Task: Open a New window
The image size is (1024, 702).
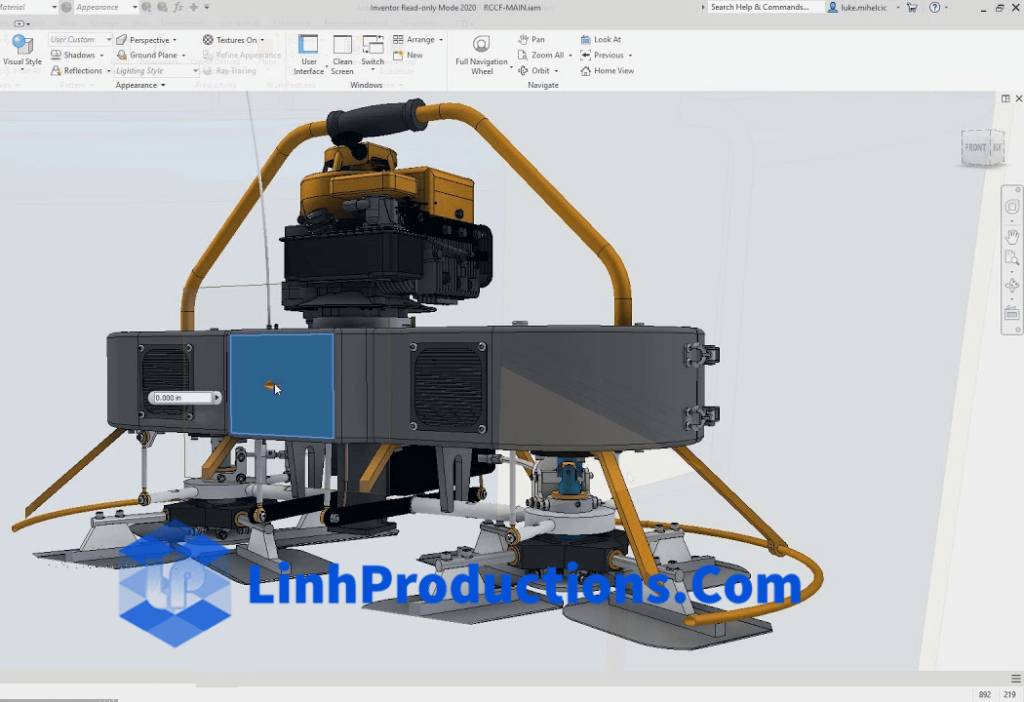Action: [408, 56]
